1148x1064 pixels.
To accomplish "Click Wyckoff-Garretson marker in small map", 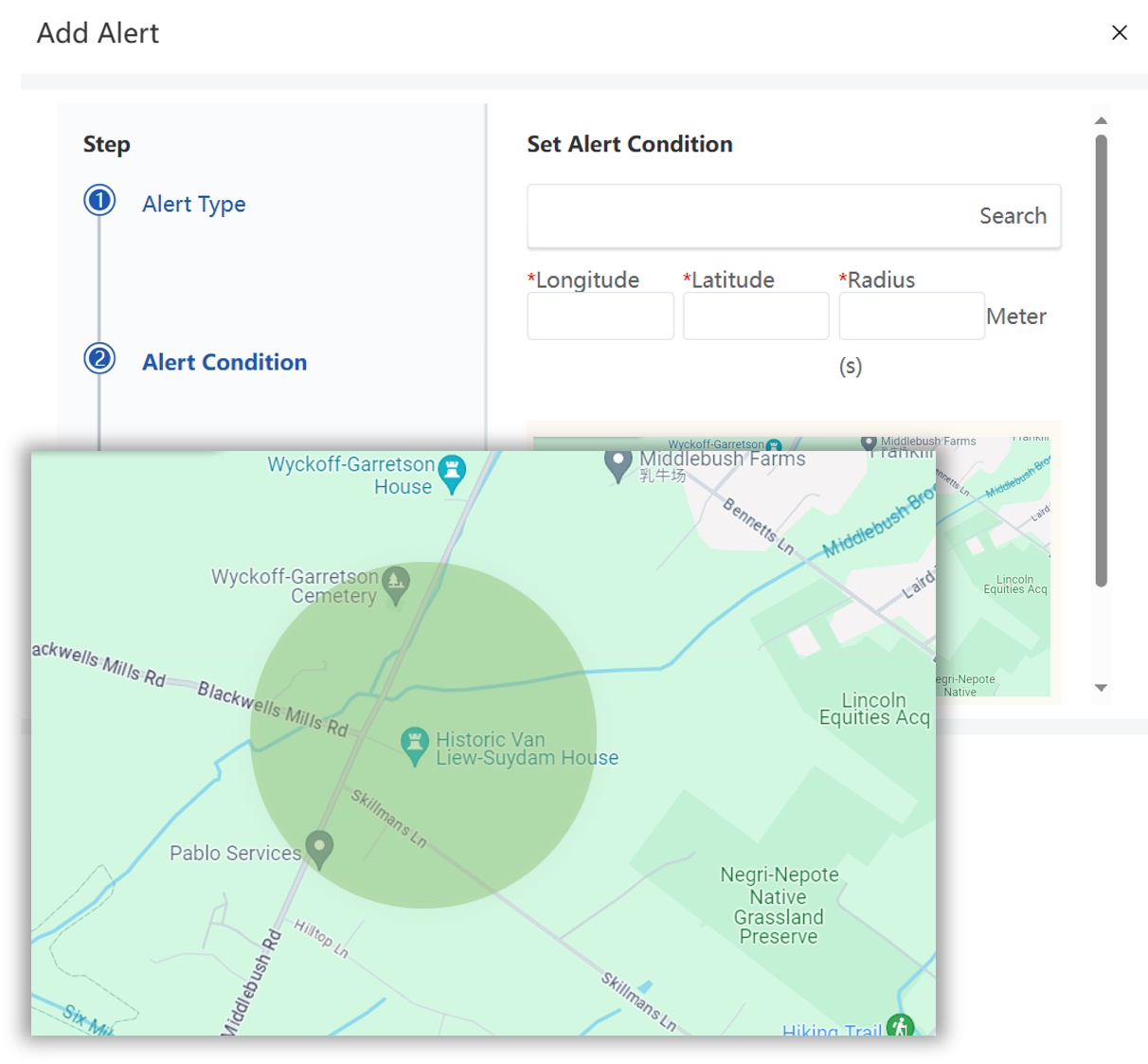I will (x=774, y=444).
